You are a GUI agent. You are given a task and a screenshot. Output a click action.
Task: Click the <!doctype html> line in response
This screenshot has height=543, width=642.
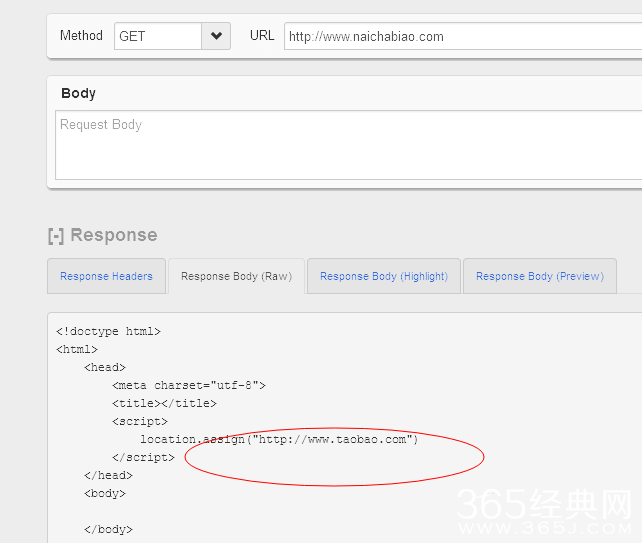tap(108, 331)
